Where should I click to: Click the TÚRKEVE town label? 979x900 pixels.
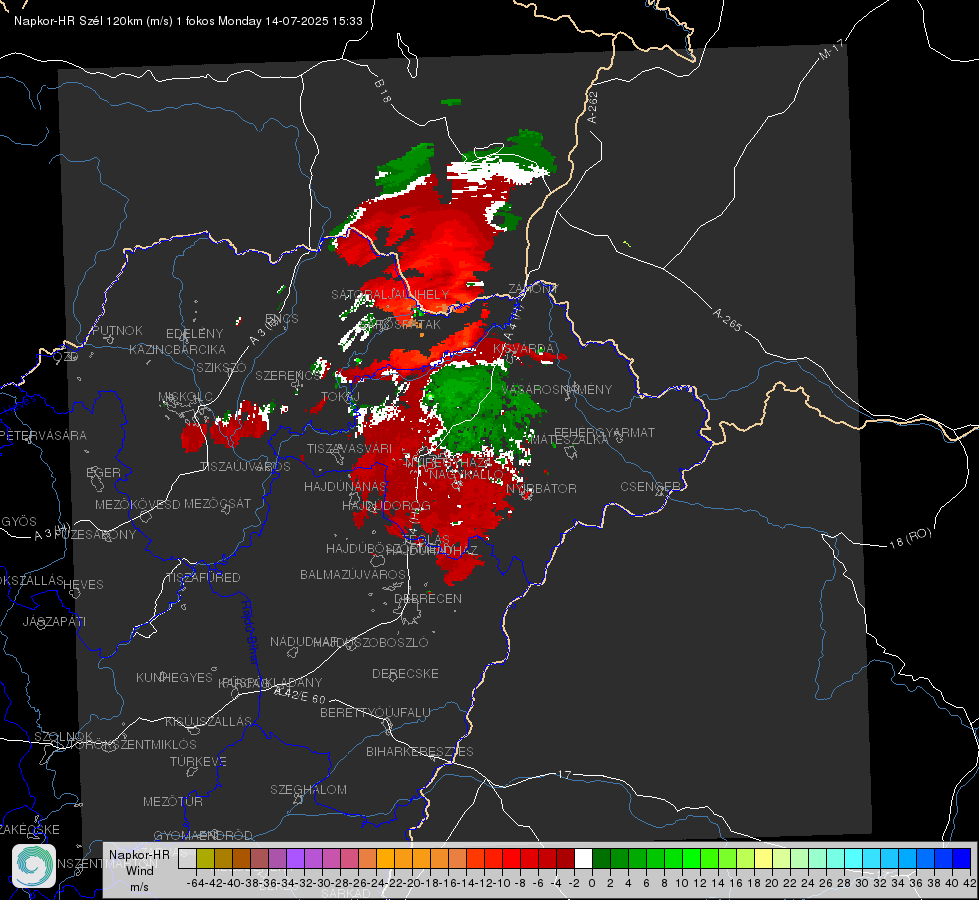point(199,761)
